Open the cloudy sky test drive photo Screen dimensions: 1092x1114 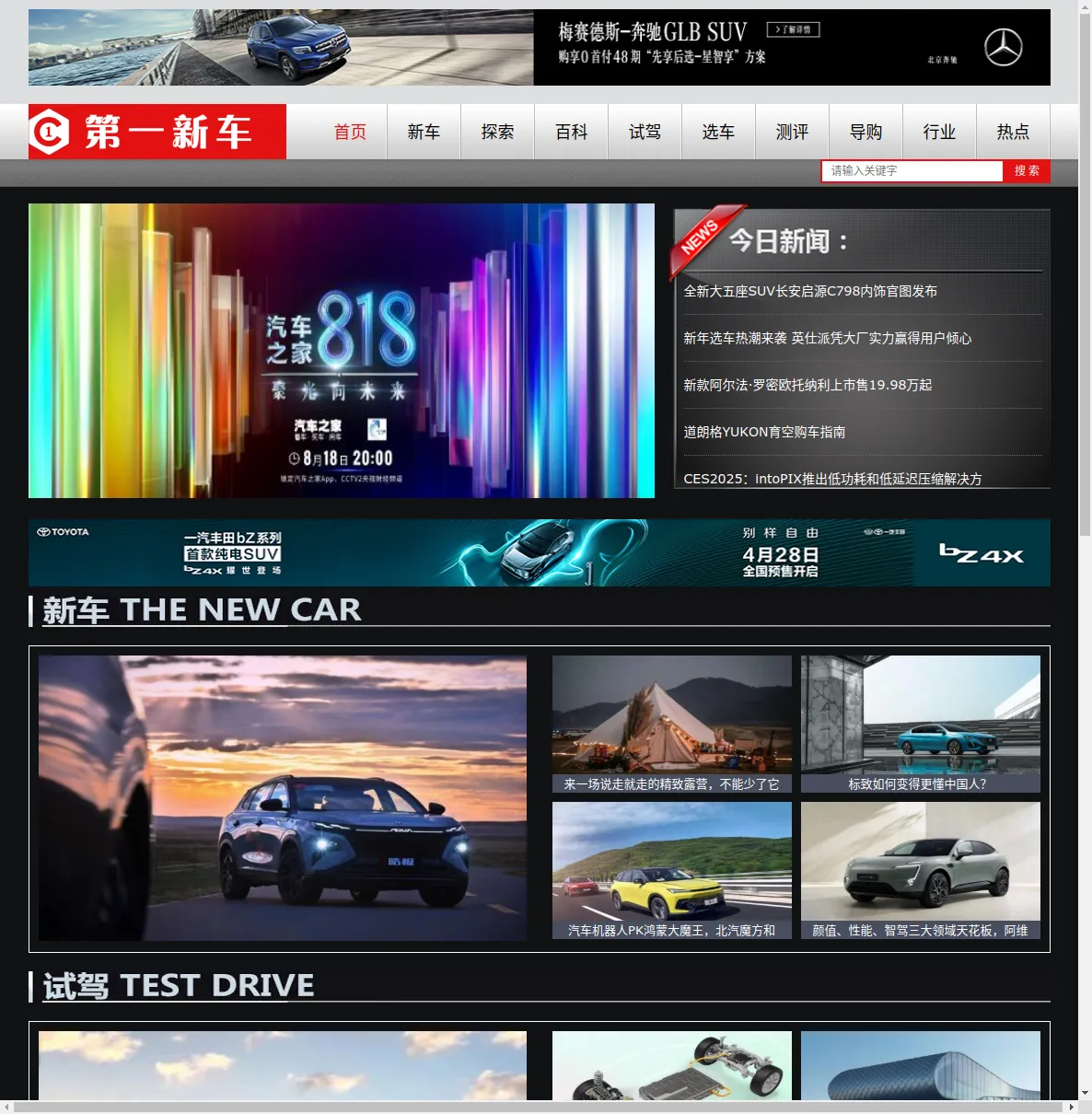(x=283, y=1065)
